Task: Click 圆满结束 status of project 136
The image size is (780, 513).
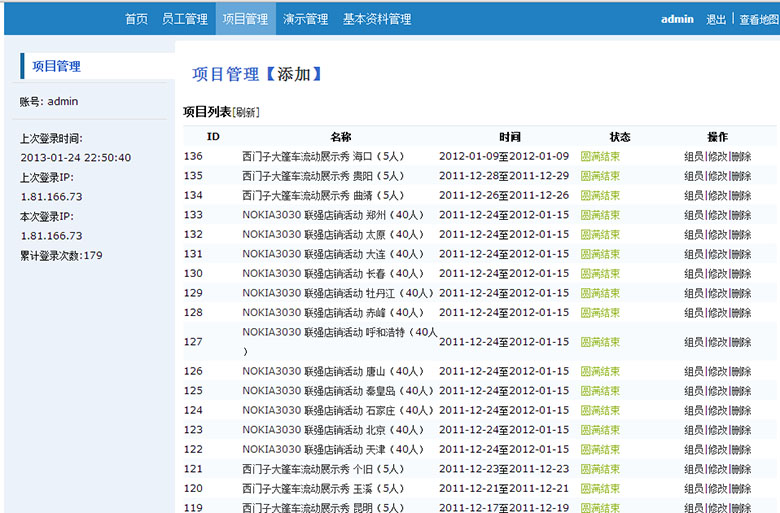Action: coord(600,156)
